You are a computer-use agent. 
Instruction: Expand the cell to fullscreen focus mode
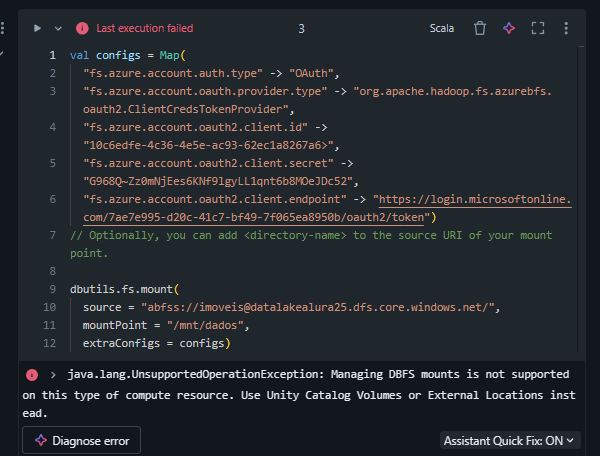pyautogui.click(x=538, y=28)
